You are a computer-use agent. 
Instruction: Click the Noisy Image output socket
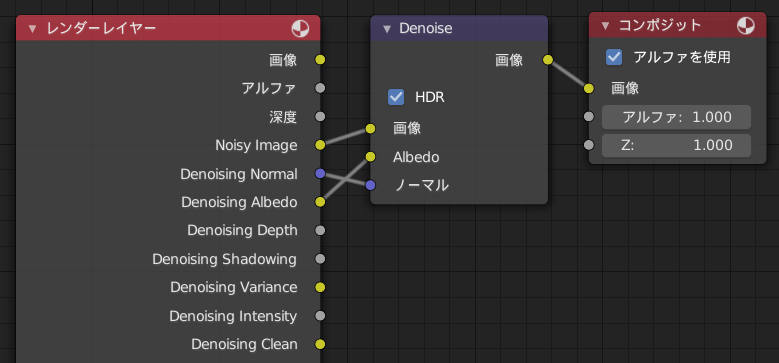point(320,145)
